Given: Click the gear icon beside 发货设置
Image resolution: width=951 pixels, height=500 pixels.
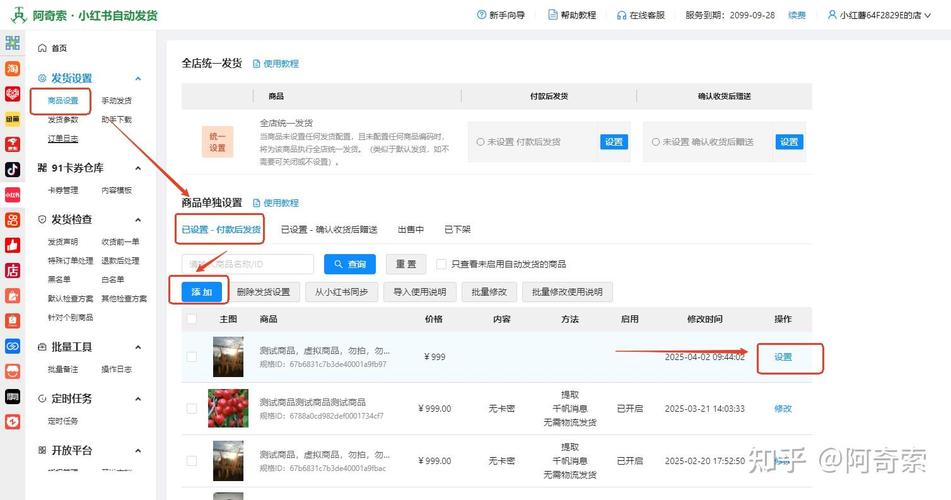Looking at the screenshot, I should pos(42,78).
